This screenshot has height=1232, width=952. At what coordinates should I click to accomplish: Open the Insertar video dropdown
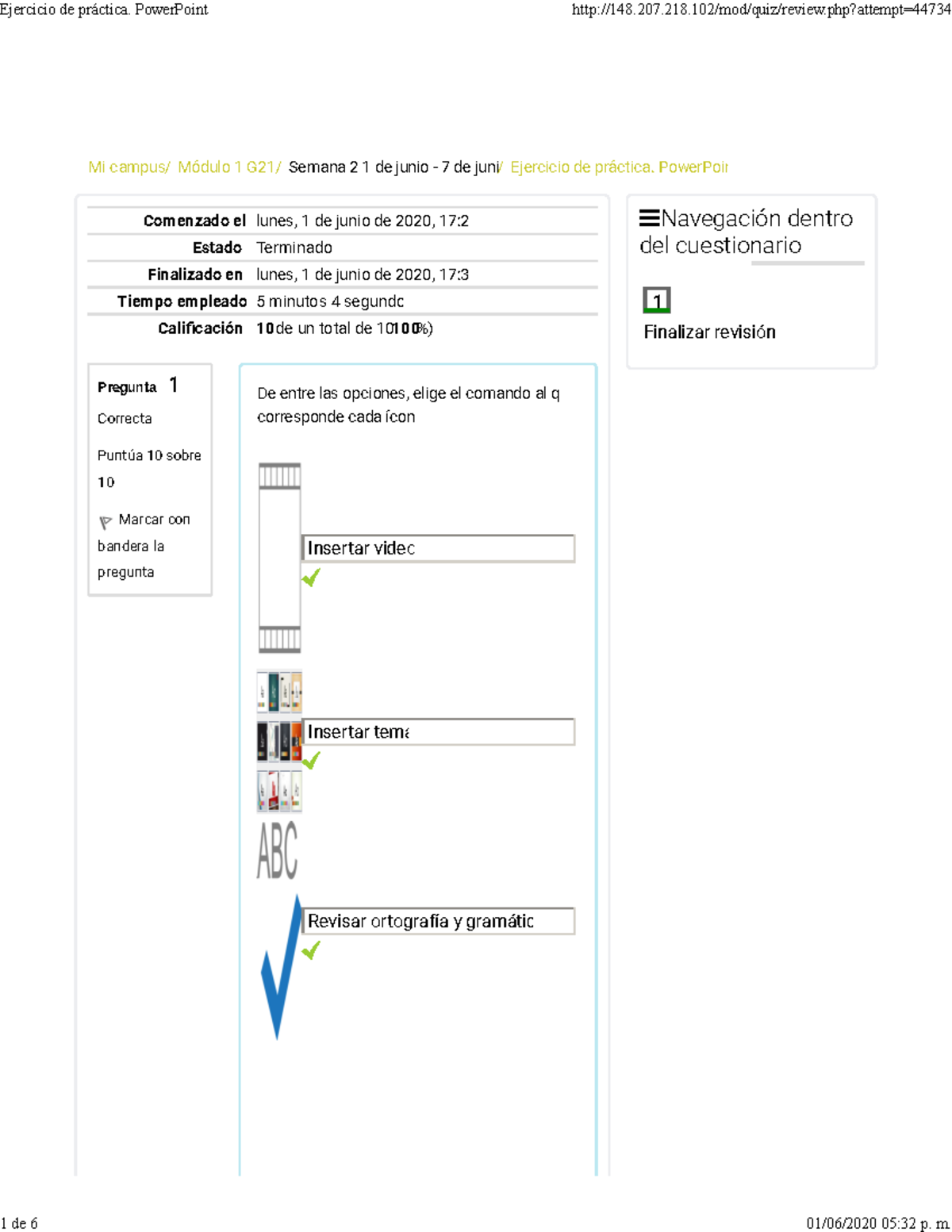pos(438,548)
